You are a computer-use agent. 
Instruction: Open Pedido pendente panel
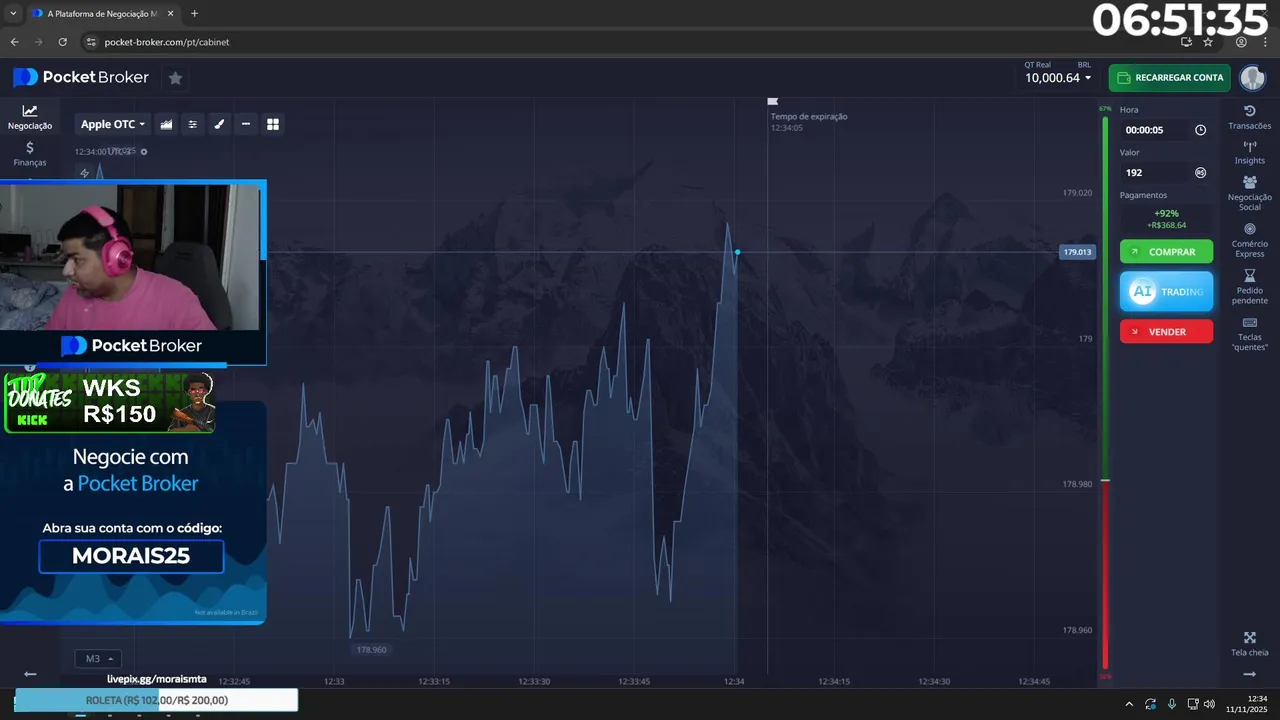[x=1250, y=287]
